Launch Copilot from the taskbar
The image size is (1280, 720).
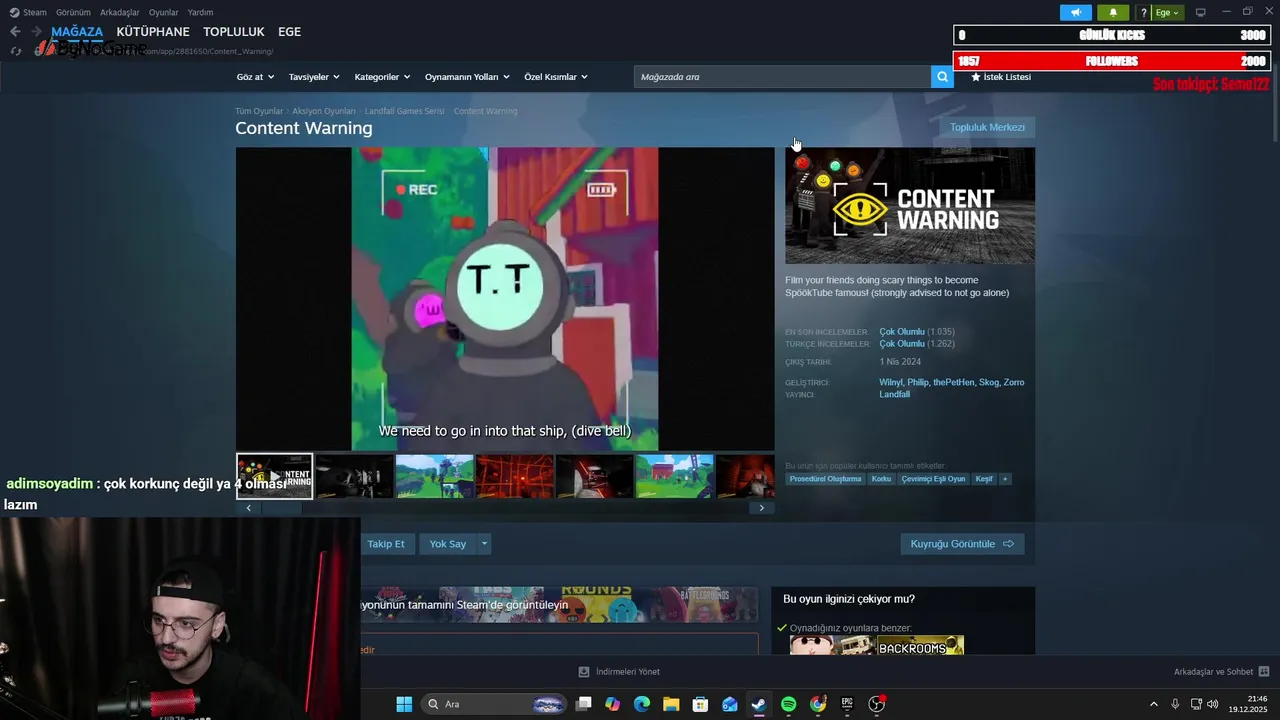[x=613, y=704]
